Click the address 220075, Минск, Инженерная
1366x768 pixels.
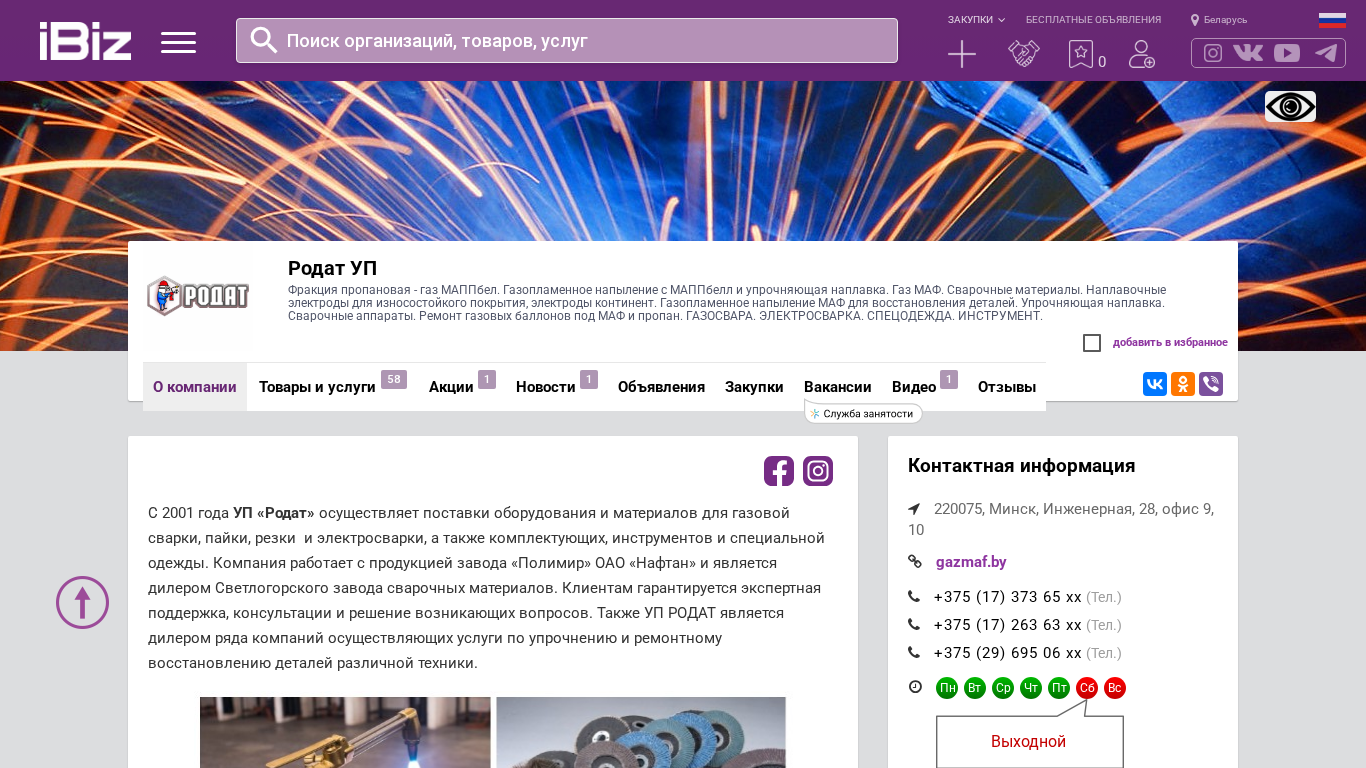pyautogui.click(x=1061, y=519)
